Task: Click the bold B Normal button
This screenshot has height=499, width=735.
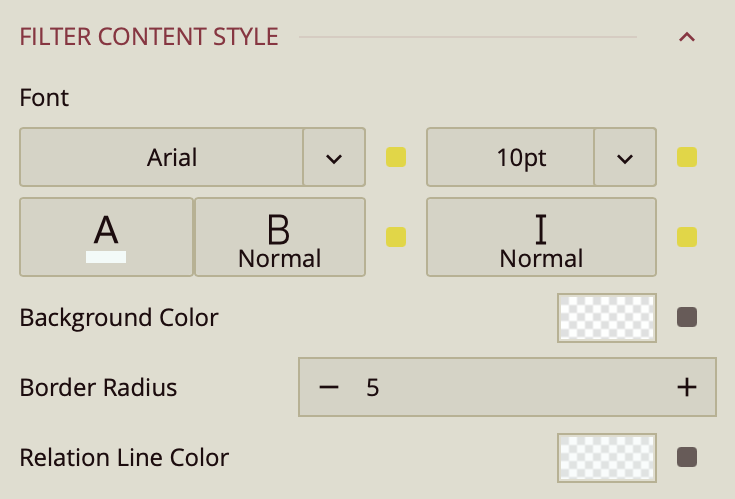Action: [279, 237]
